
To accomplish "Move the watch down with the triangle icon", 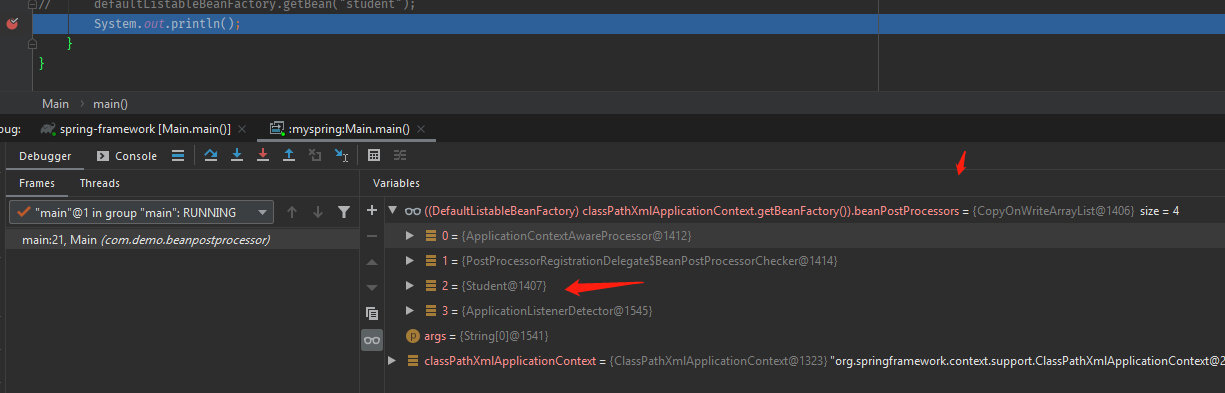I will [372, 288].
